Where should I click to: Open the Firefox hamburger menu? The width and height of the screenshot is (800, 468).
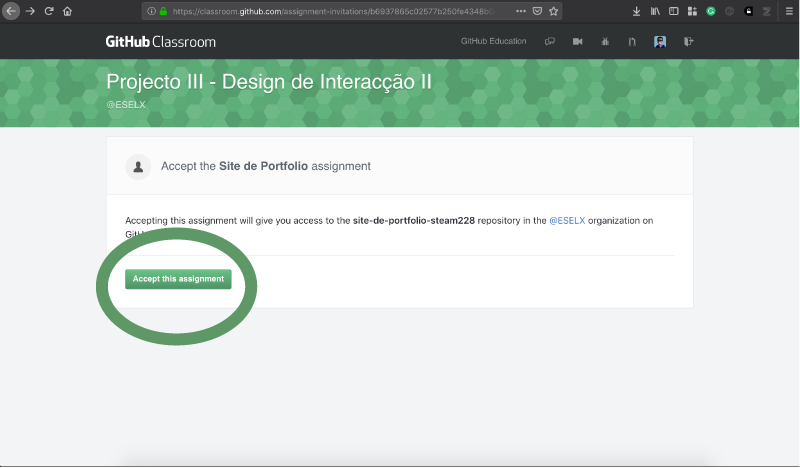click(789, 11)
